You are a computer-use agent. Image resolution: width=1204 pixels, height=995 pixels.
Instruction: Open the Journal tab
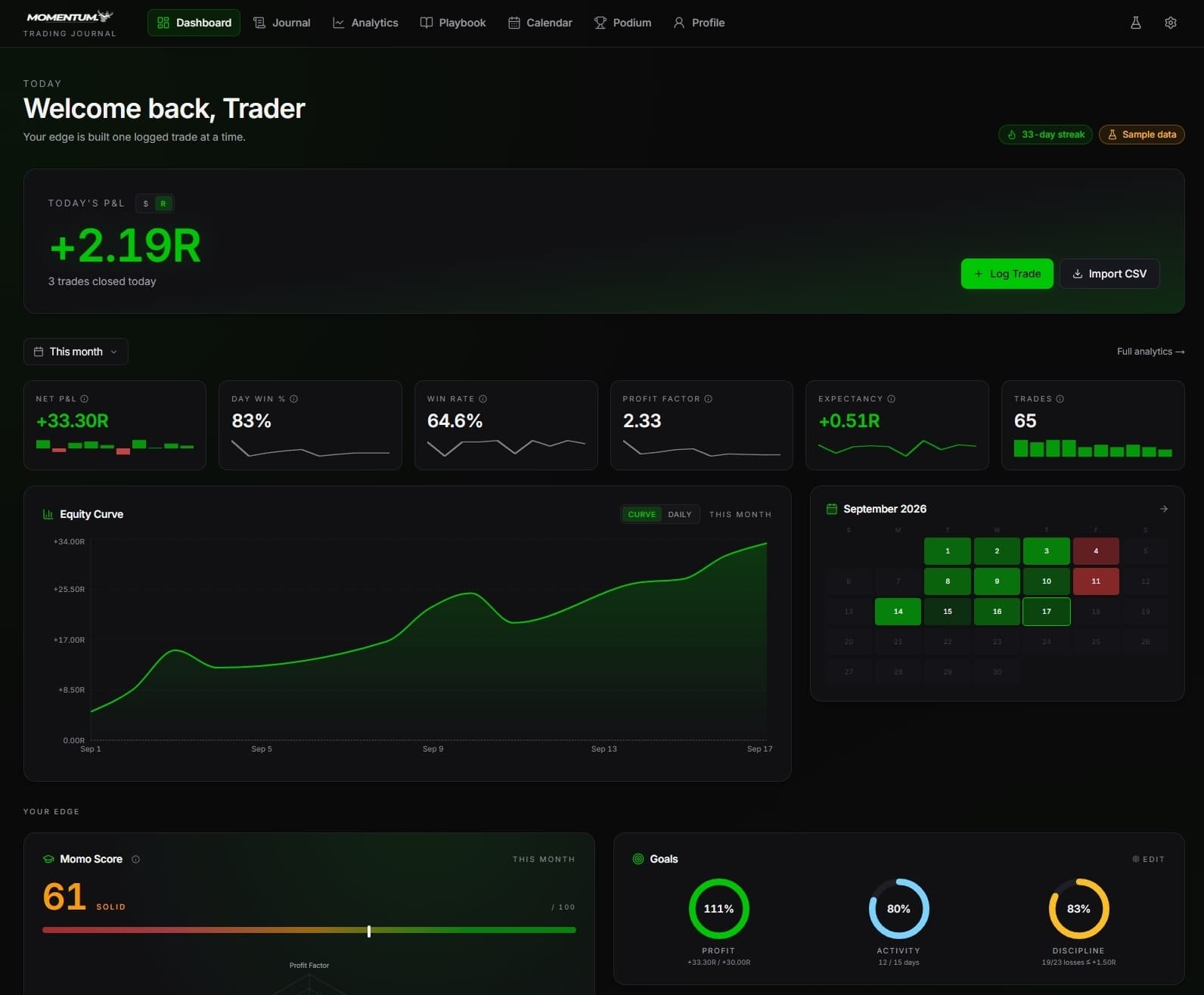pyautogui.click(x=282, y=23)
